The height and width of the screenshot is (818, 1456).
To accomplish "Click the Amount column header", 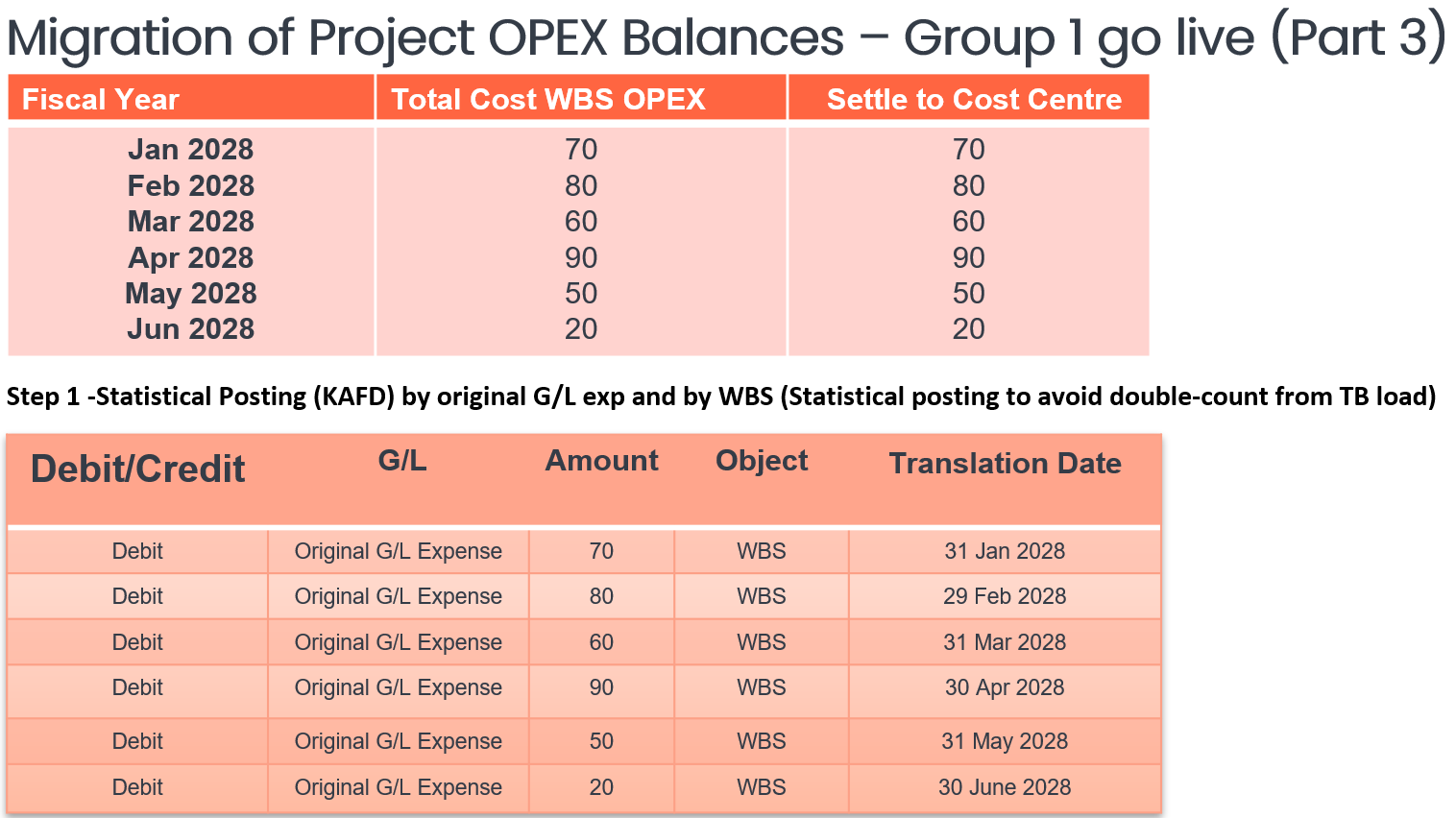I will point(601,461).
